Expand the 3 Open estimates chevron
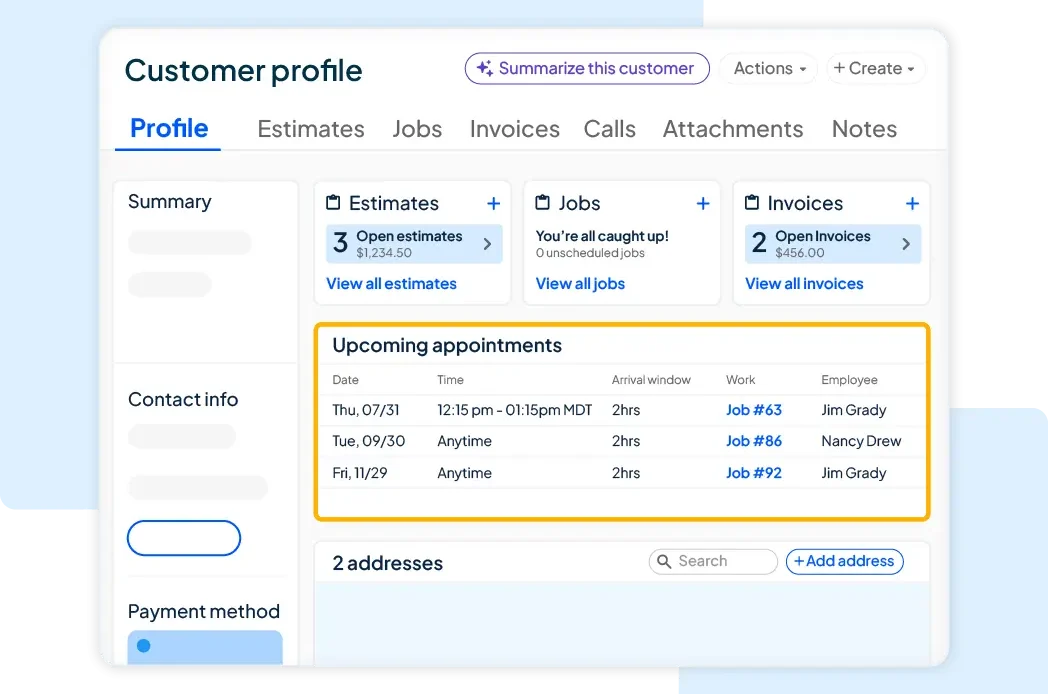The width and height of the screenshot is (1048, 694). (x=487, y=244)
